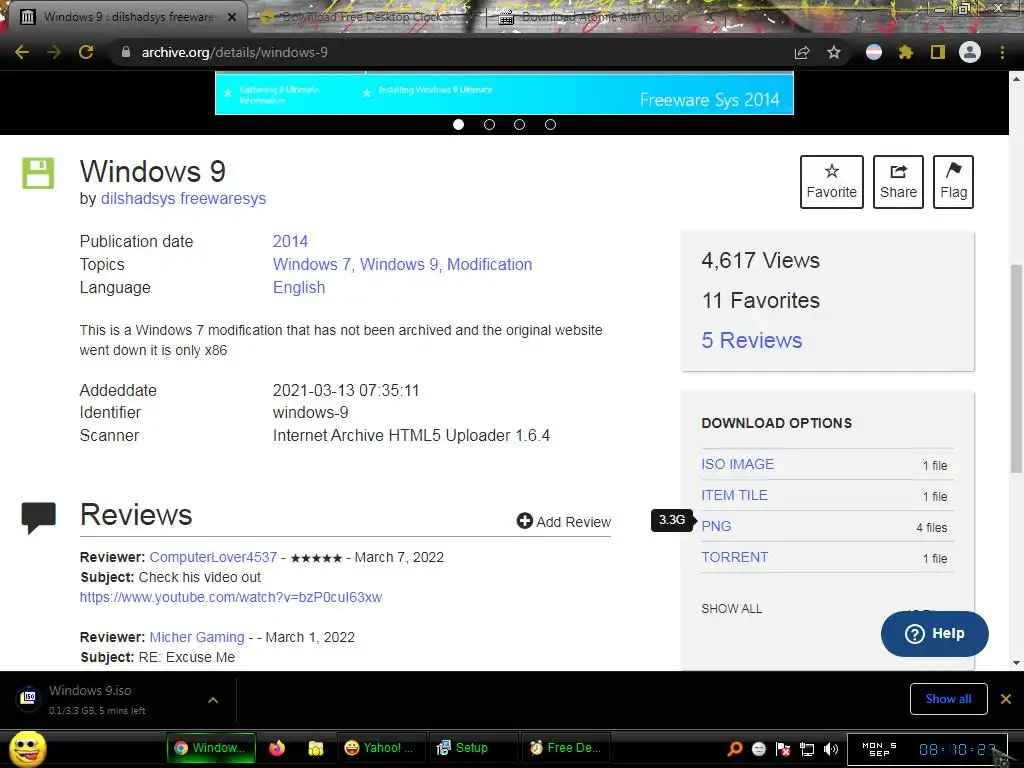Click the green floppy disk software icon
The width and height of the screenshot is (1024, 768).
pos(39,173)
